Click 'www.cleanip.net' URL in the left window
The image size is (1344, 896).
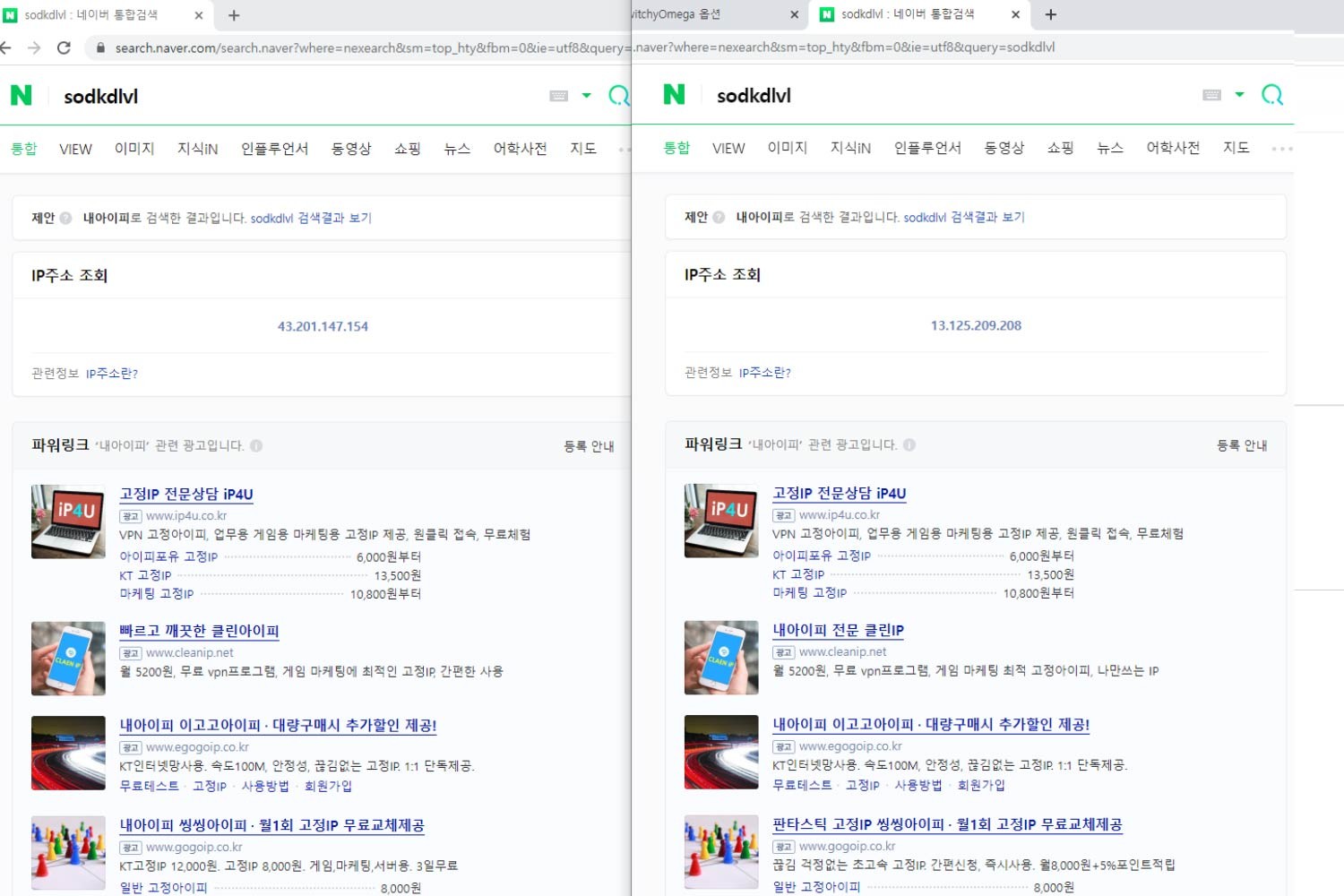pos(190,653)
